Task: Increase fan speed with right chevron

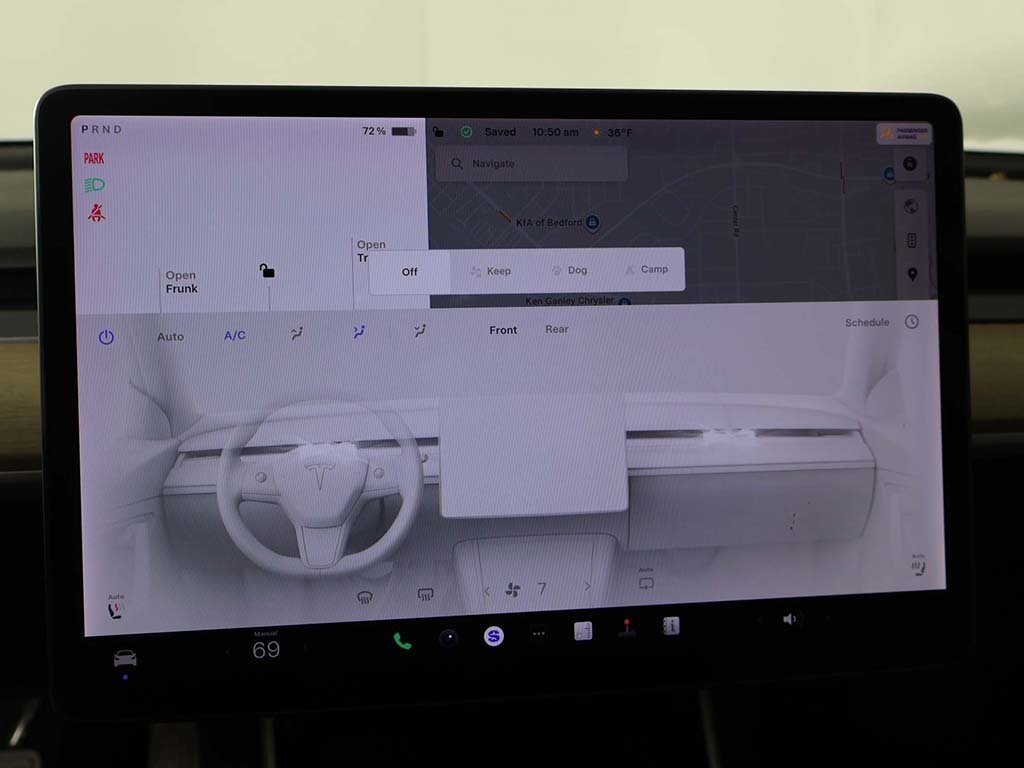Action: click(587, 587)
